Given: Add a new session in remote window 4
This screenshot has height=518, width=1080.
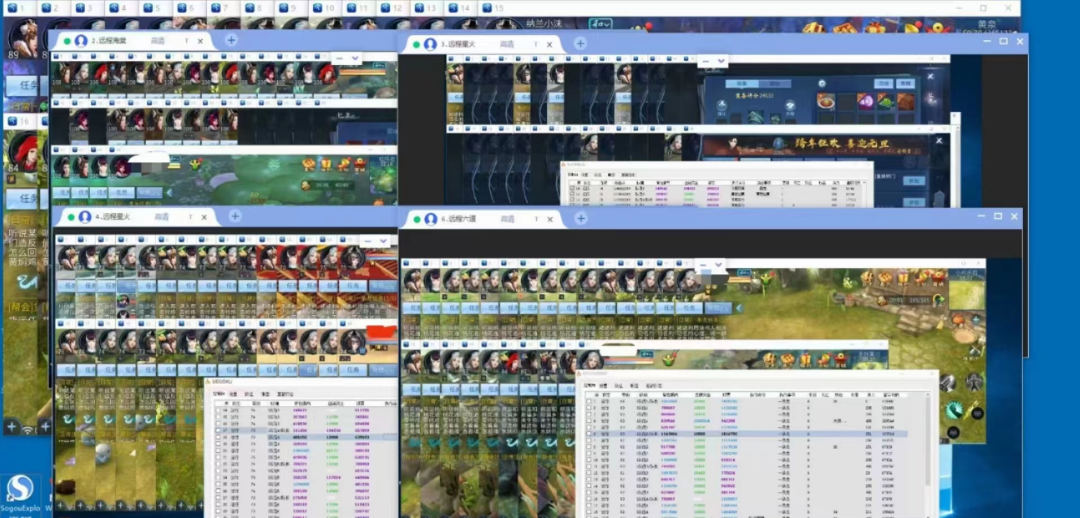Looking at the screenshot, I should 235,216.
